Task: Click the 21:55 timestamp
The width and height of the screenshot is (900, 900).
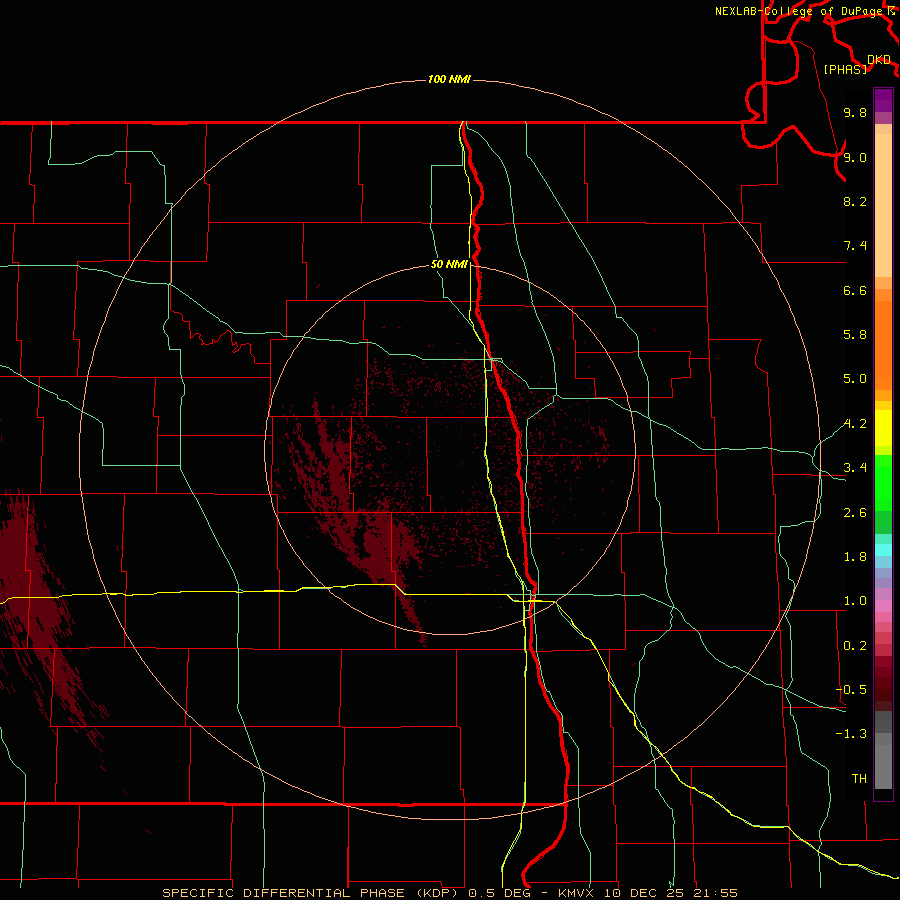Action: (x=716, y=893)
